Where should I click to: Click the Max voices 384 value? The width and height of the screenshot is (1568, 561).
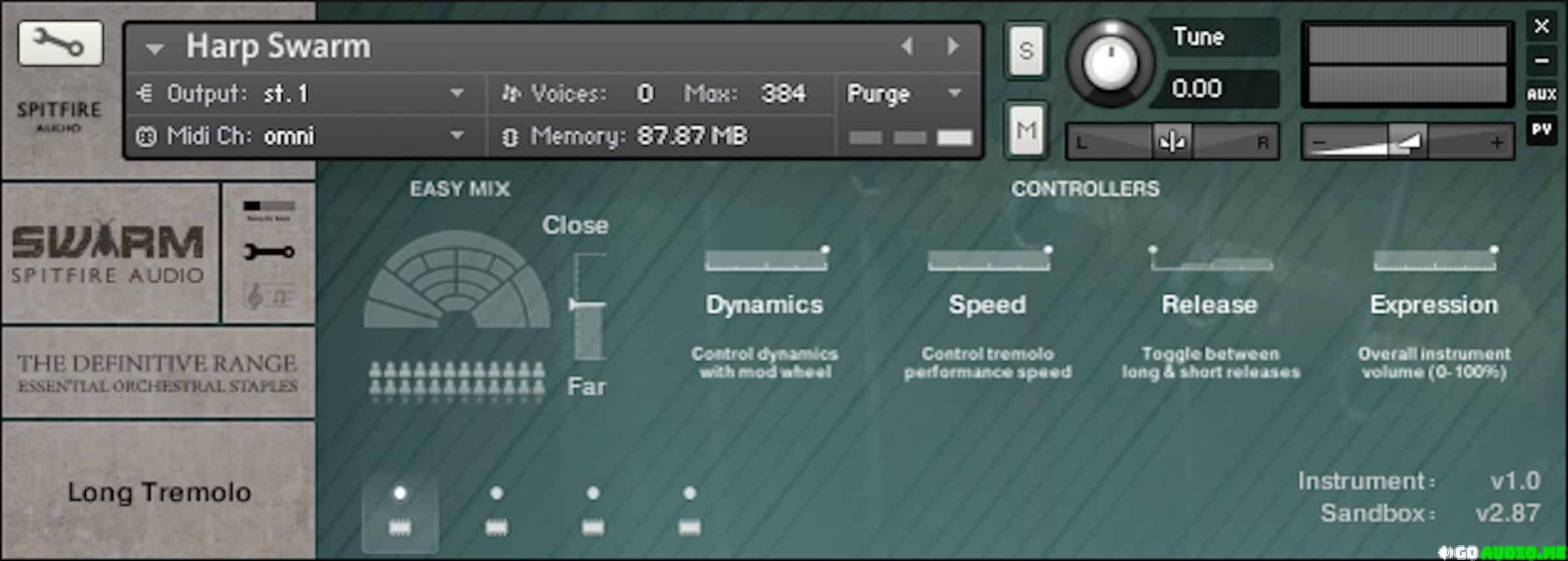pyautogui.click(x=783, y=93)
